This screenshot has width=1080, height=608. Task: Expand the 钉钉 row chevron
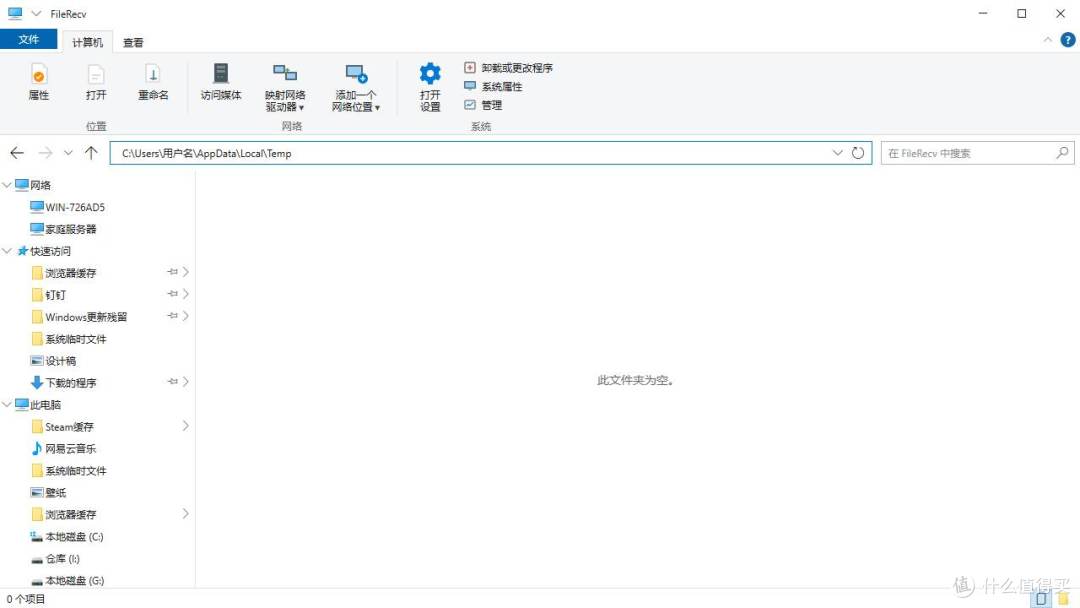[x=186, y=294]
